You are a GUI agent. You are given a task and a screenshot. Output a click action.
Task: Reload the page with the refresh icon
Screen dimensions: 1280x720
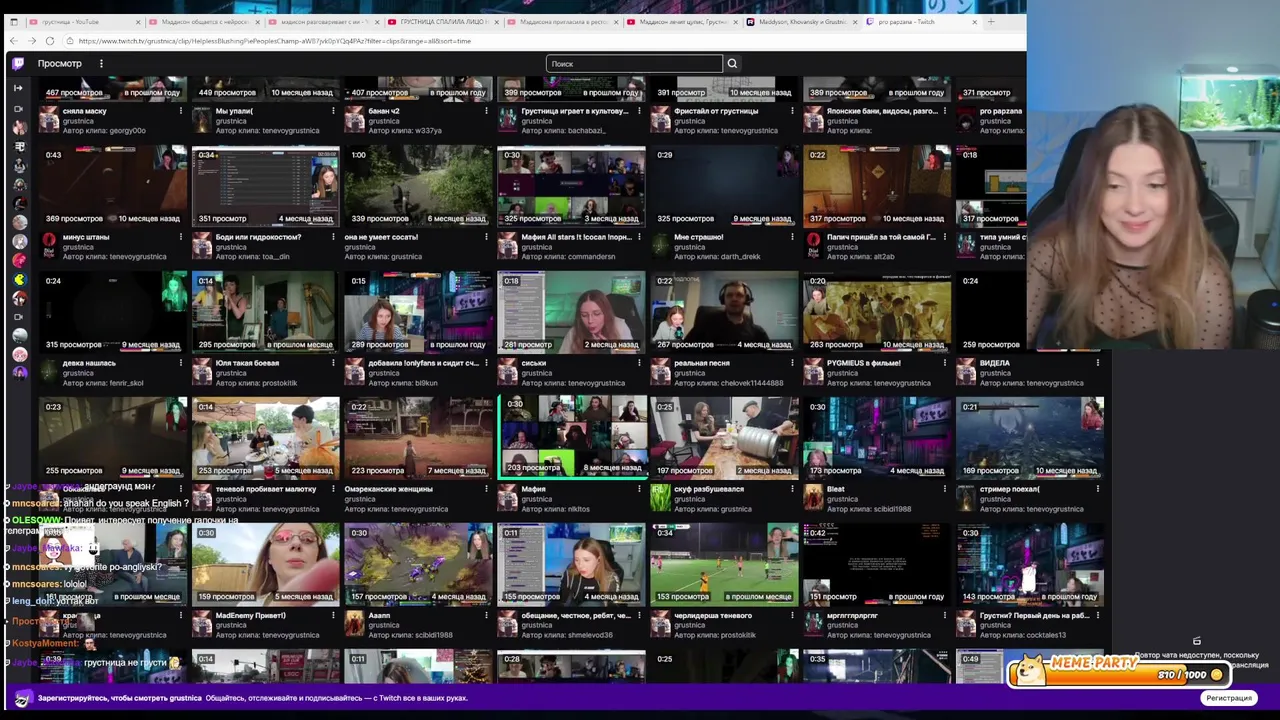coord(50,41)
